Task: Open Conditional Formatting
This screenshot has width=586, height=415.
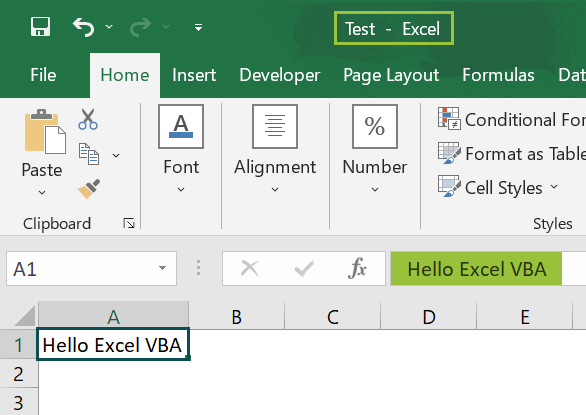Action: click(512, 119)
